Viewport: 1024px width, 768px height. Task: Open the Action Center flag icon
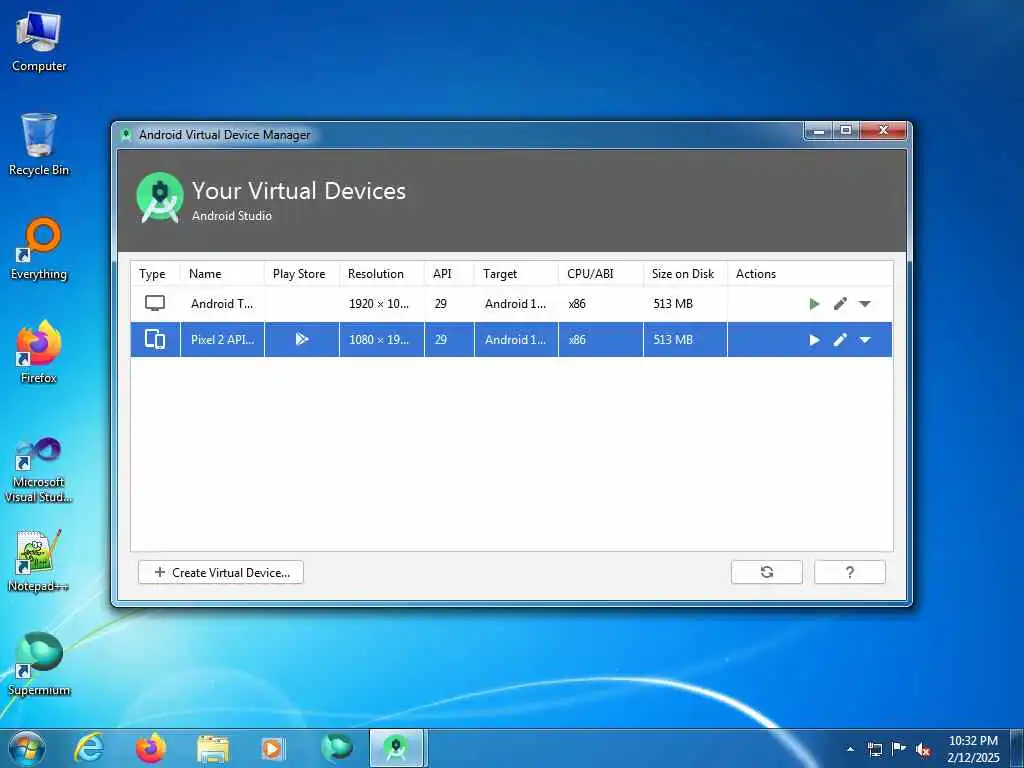click(899, 749)
